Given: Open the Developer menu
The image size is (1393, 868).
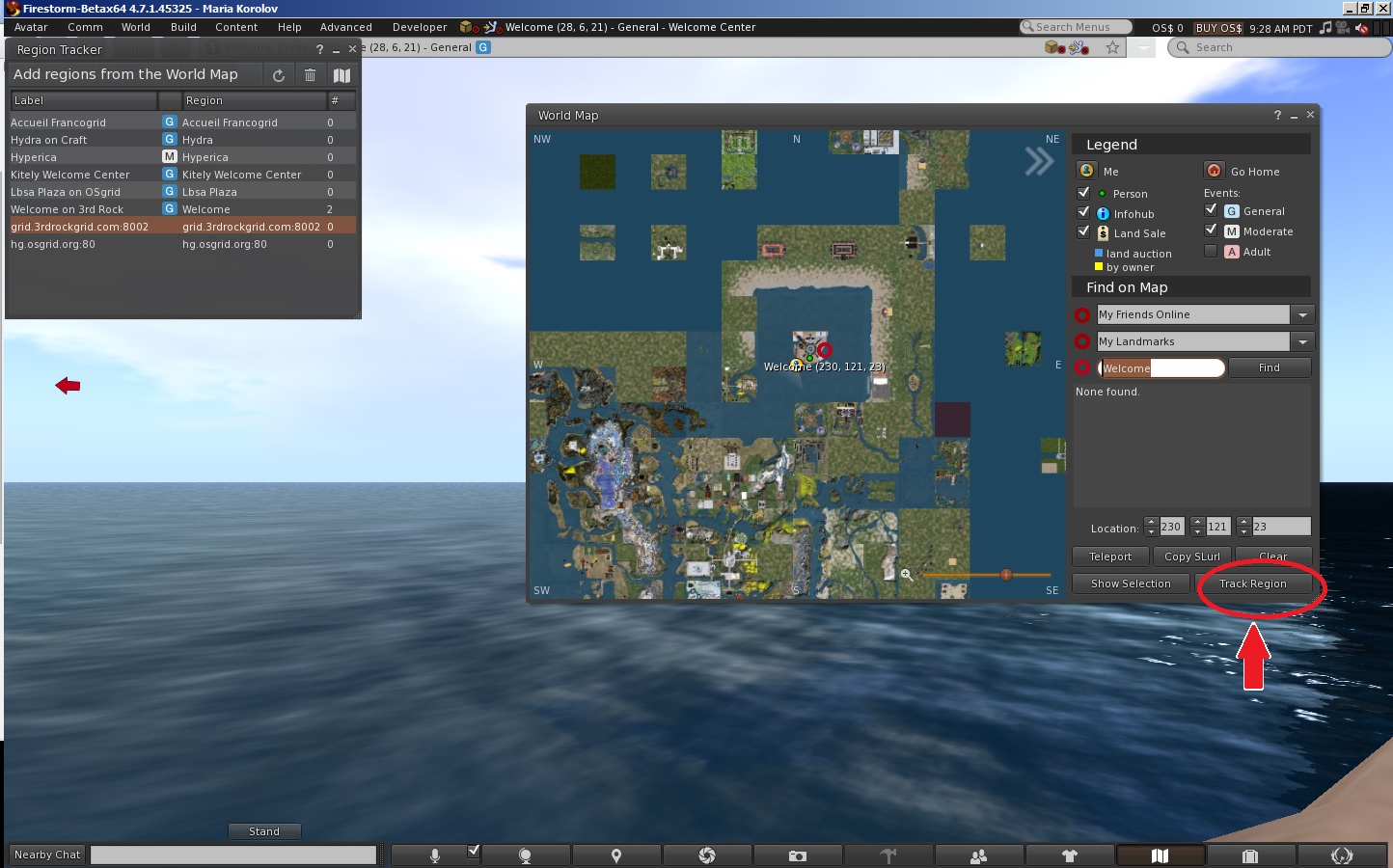Looking at the screenshot, I should pyautogui.click(x=420, y=27).
